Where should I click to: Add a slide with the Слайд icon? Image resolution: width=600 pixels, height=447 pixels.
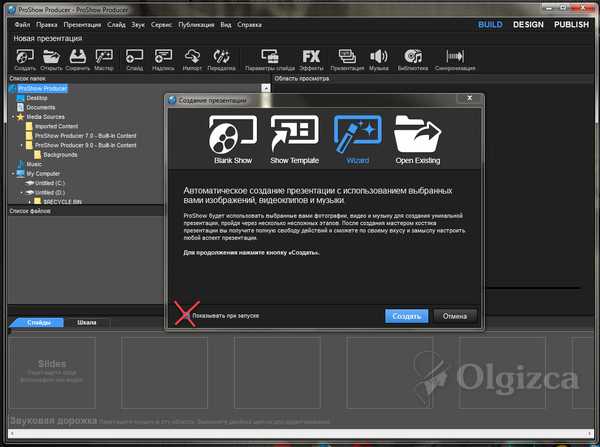click(135, 60)
